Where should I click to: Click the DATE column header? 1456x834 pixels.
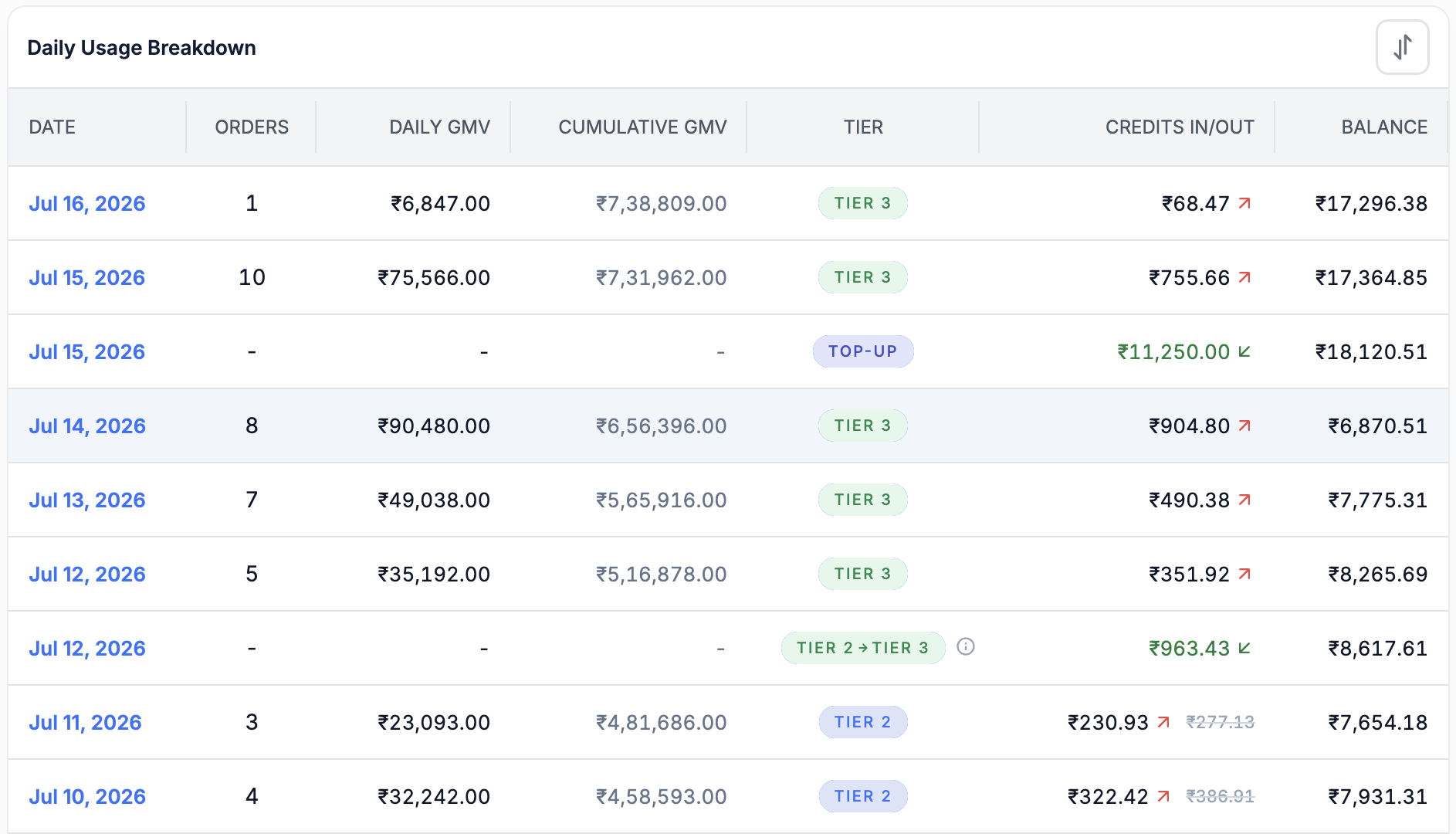pyautogui.click(x=52, y=127)
